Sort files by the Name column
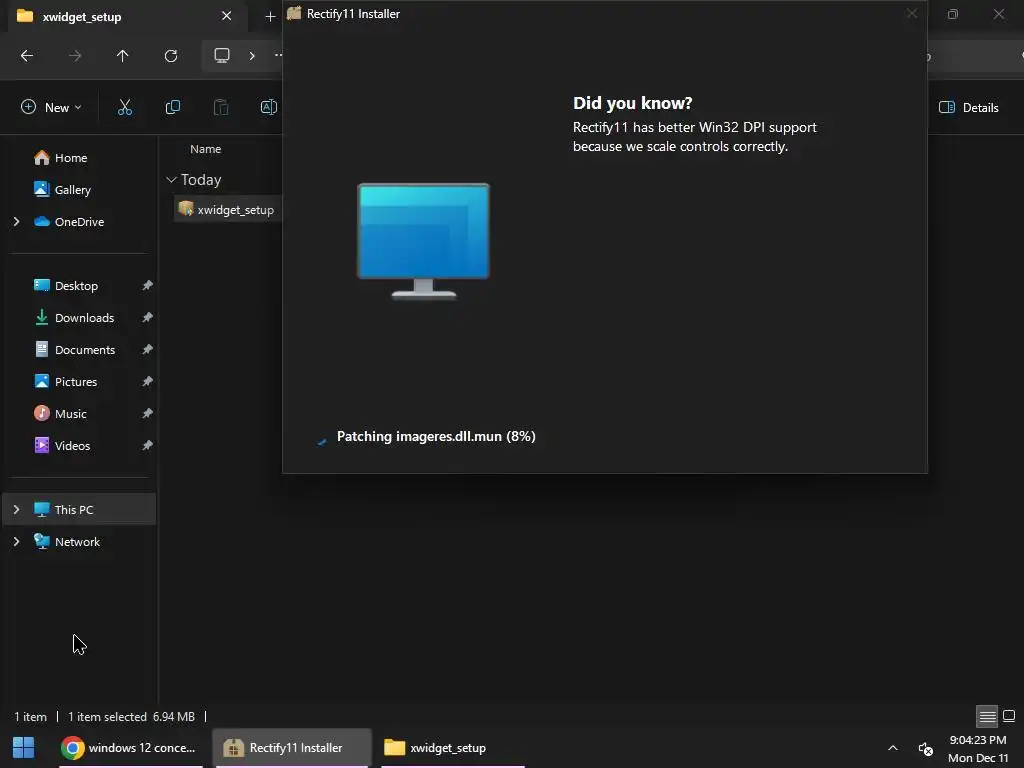1024x768 pixels. point(206,150)
